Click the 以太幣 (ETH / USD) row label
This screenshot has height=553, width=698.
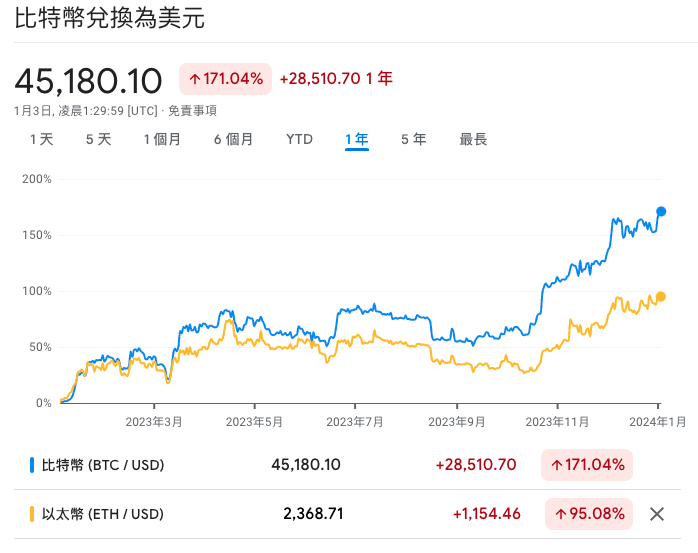[102, 514]
